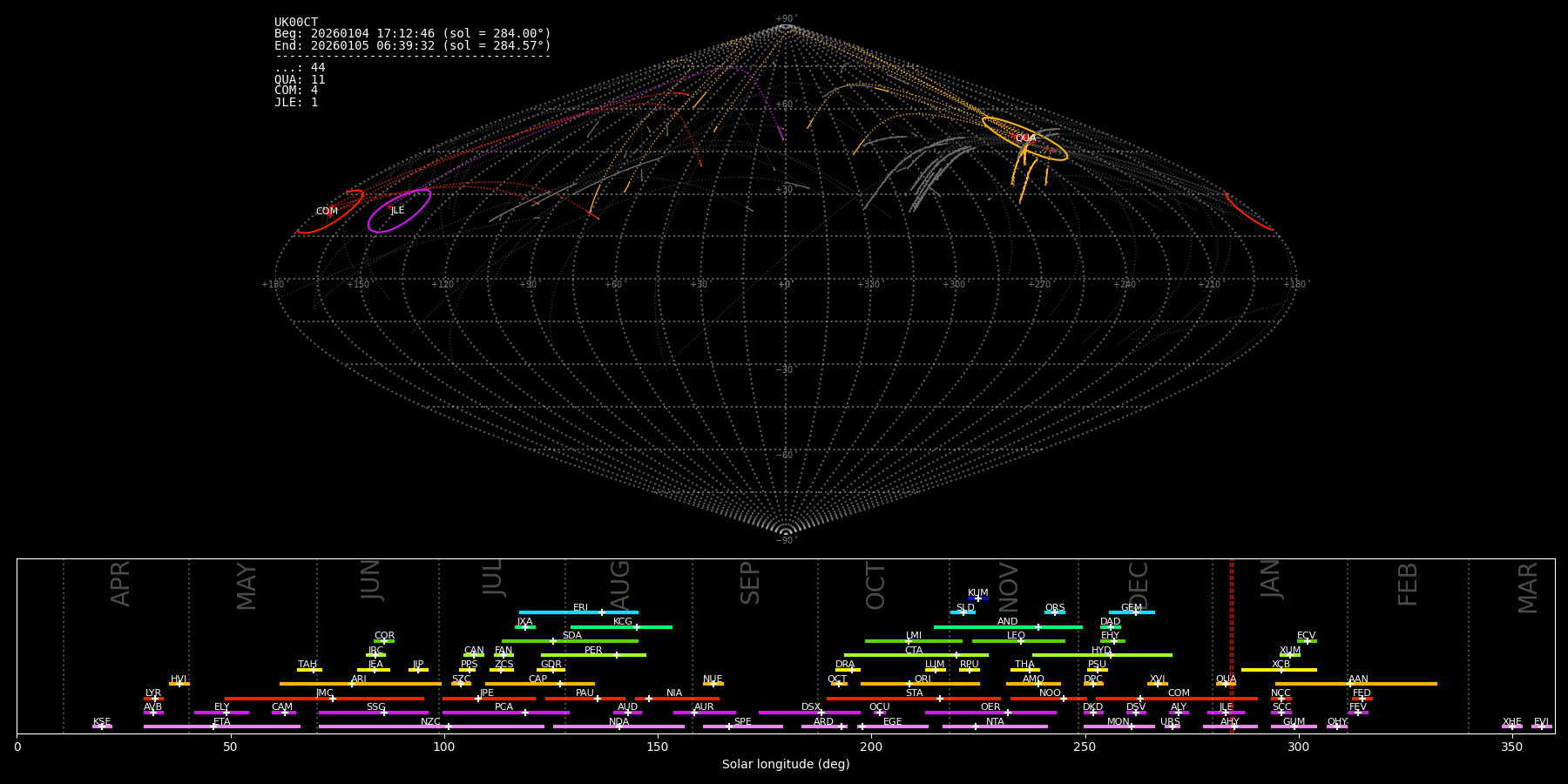Click the +90° north pole label
This screenshot has width=1568, height=784.
785,19
